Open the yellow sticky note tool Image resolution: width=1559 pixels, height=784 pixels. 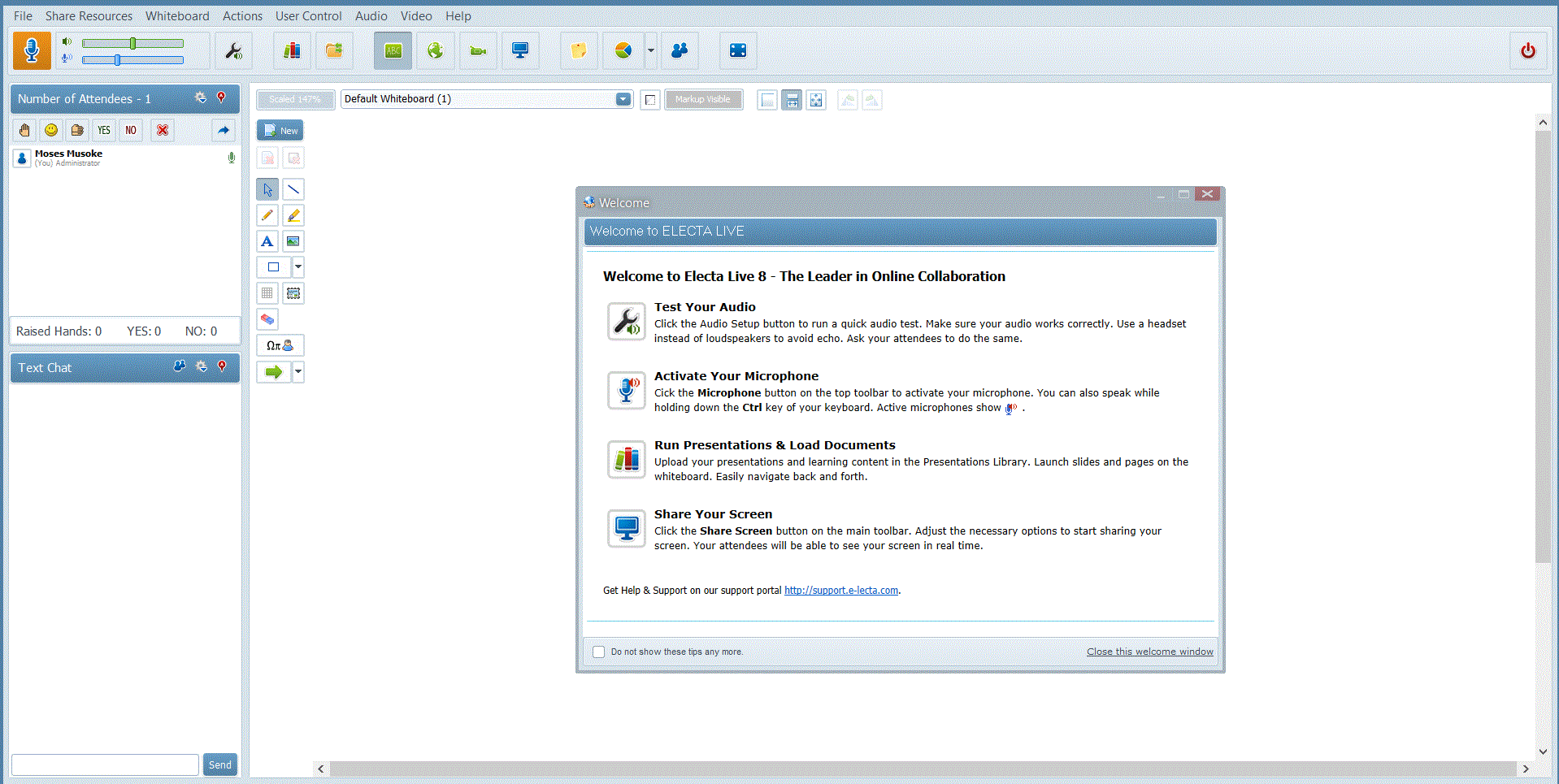point(579,50)
